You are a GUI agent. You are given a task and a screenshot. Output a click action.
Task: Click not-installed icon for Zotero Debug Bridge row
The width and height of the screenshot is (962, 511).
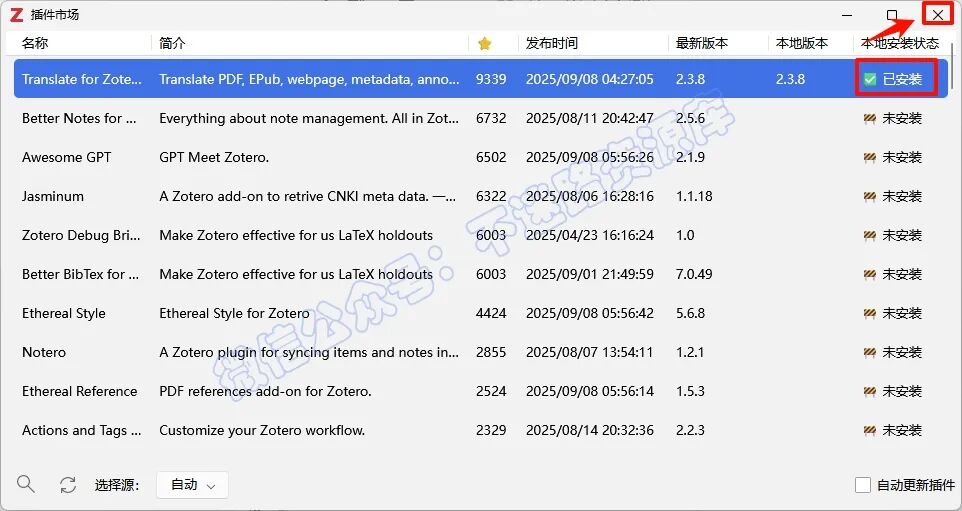869,236
